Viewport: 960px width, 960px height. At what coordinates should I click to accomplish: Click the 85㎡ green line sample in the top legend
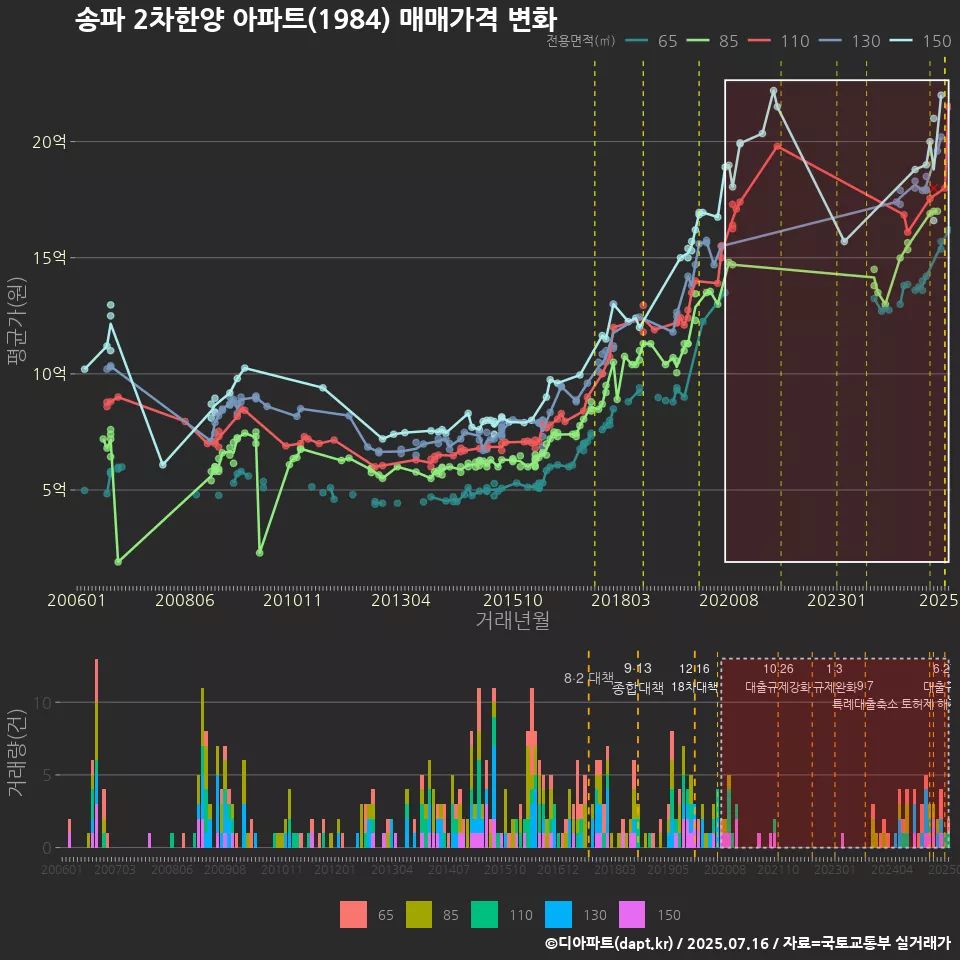[698, 41]
